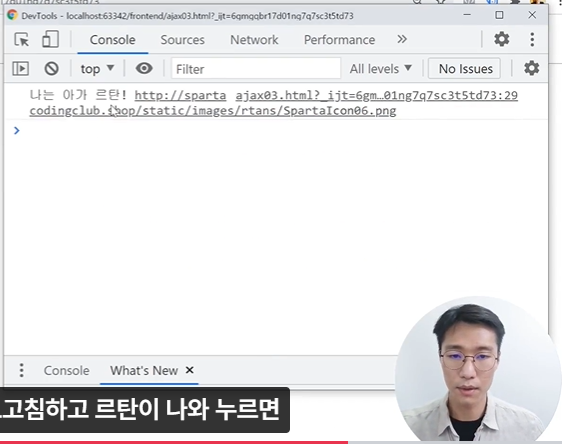Open the Customize DevTools three-dot menu
This screenshot has height=444, width=562.
point(532,39)
